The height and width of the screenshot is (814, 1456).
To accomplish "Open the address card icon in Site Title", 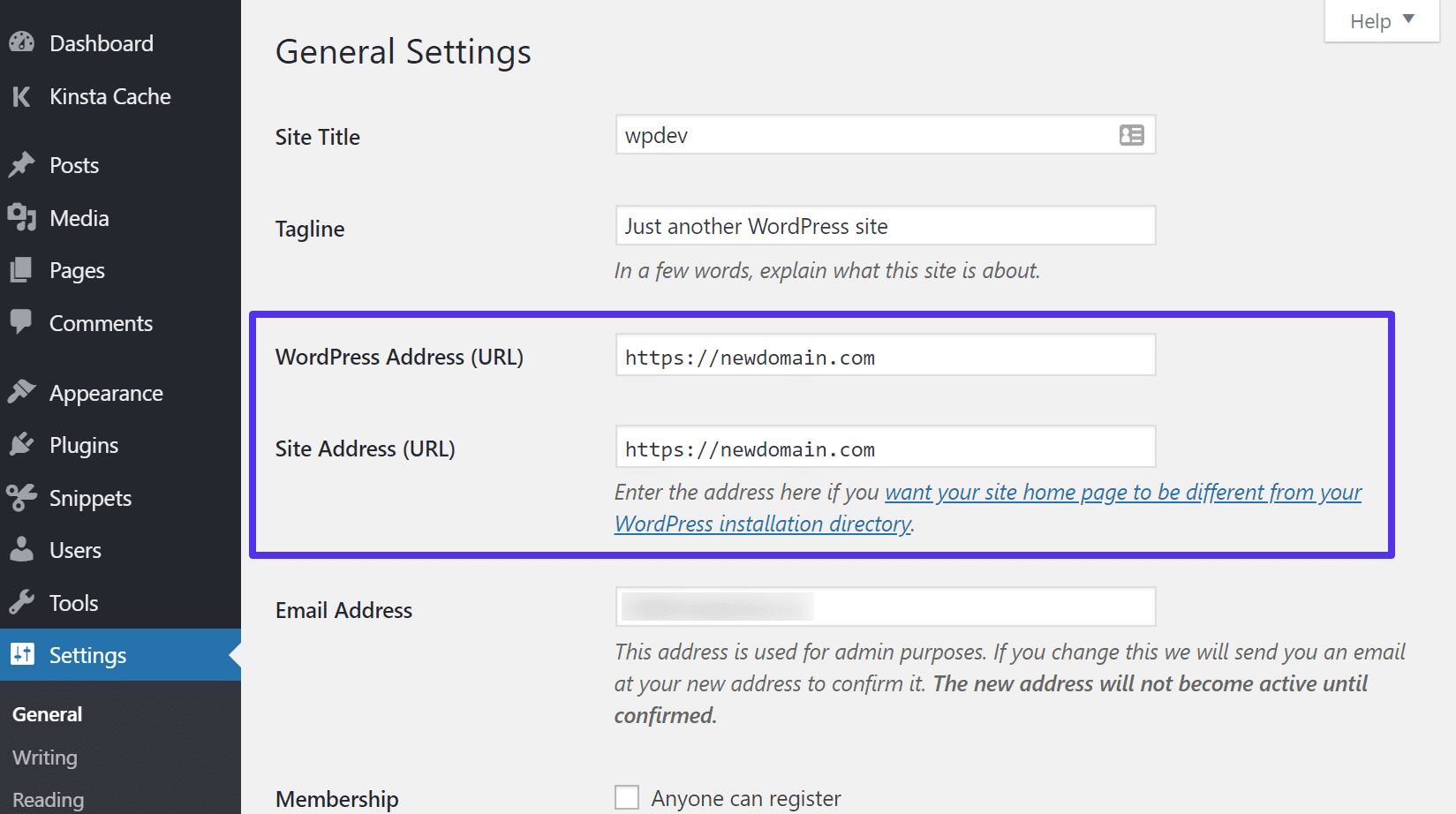I will point(1130,135).
